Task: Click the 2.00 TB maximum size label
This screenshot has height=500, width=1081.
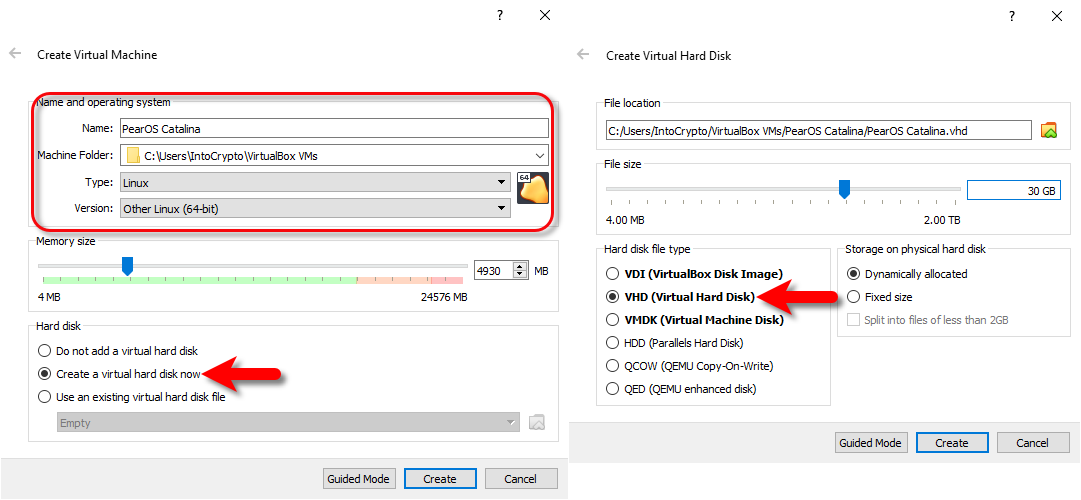Action: coord(942,220)
